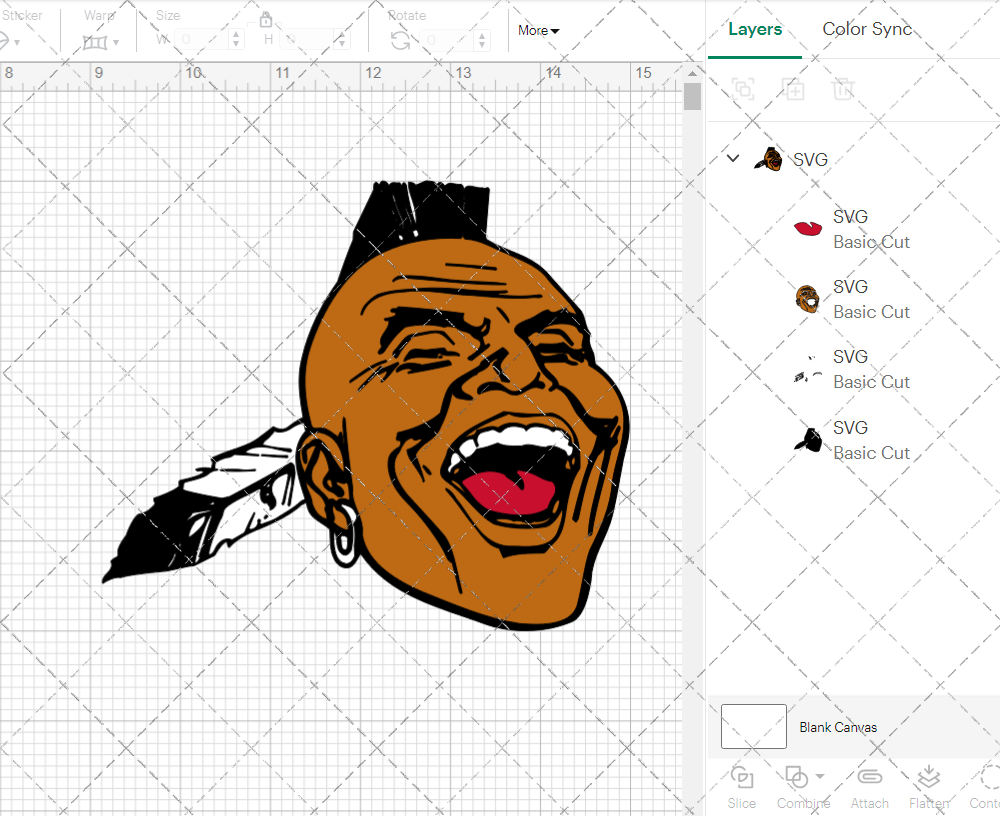Viewport: 1000px width, 816px height.
Task: Click the Flatten tool icon
Action: (x=929, y=777)
